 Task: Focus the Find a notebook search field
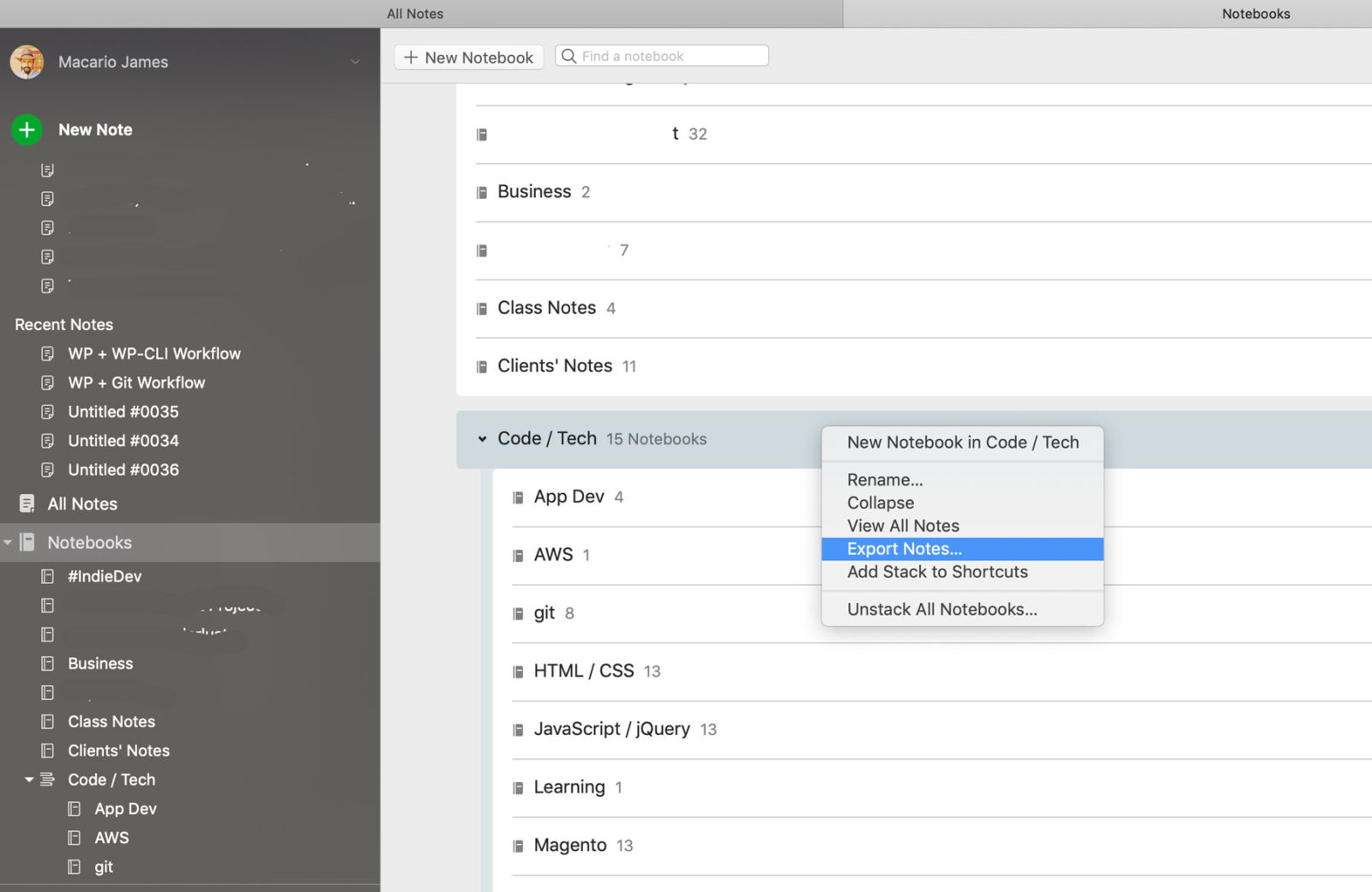662,56
